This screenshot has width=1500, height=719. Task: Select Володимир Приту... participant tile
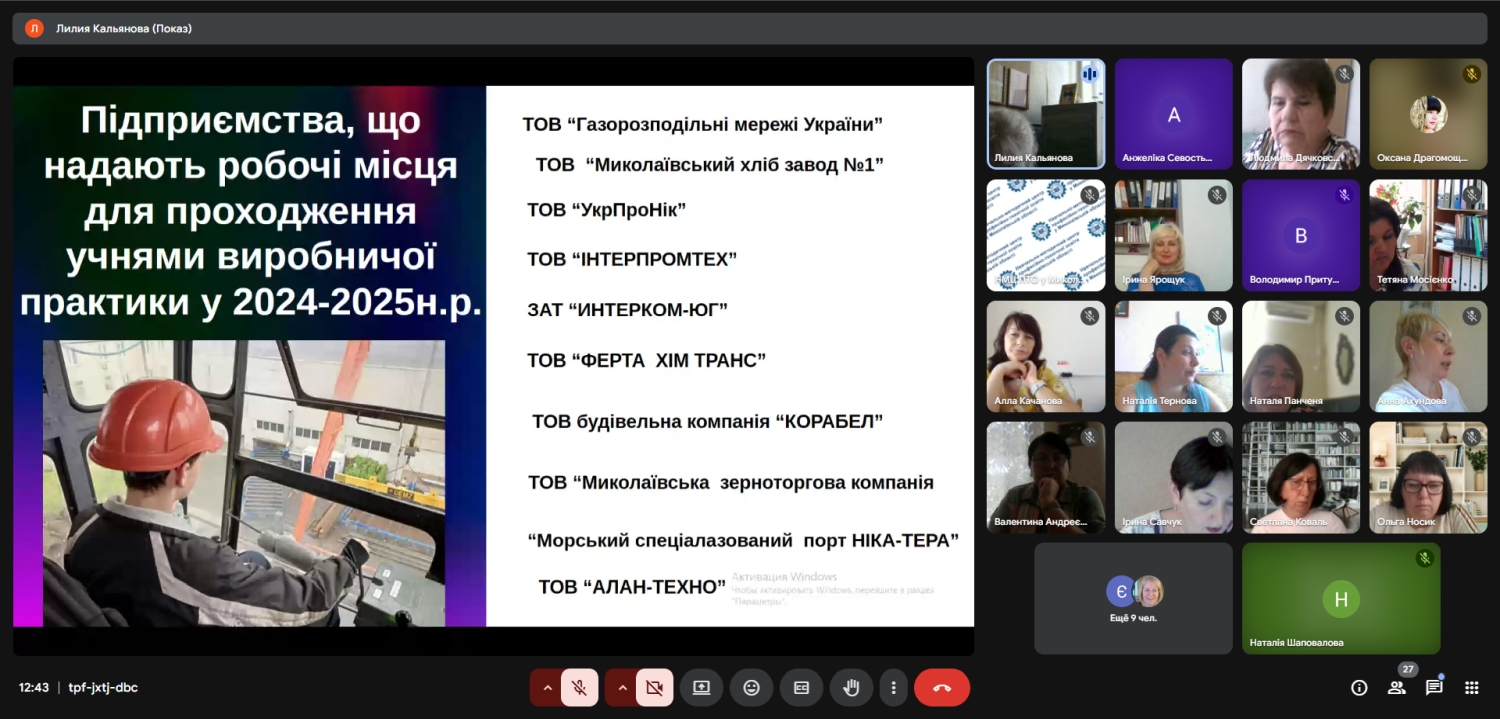click(1301, 235)
